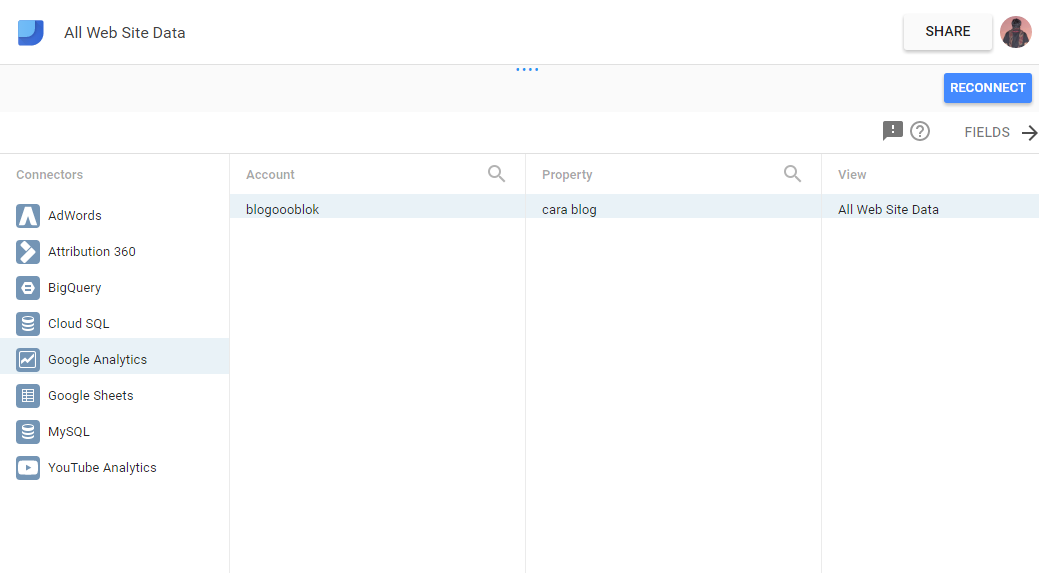This screenshot has height=573, width=1039.
Task: Click the YouTube Analytics play icon
Action: (x=28, y=468)
